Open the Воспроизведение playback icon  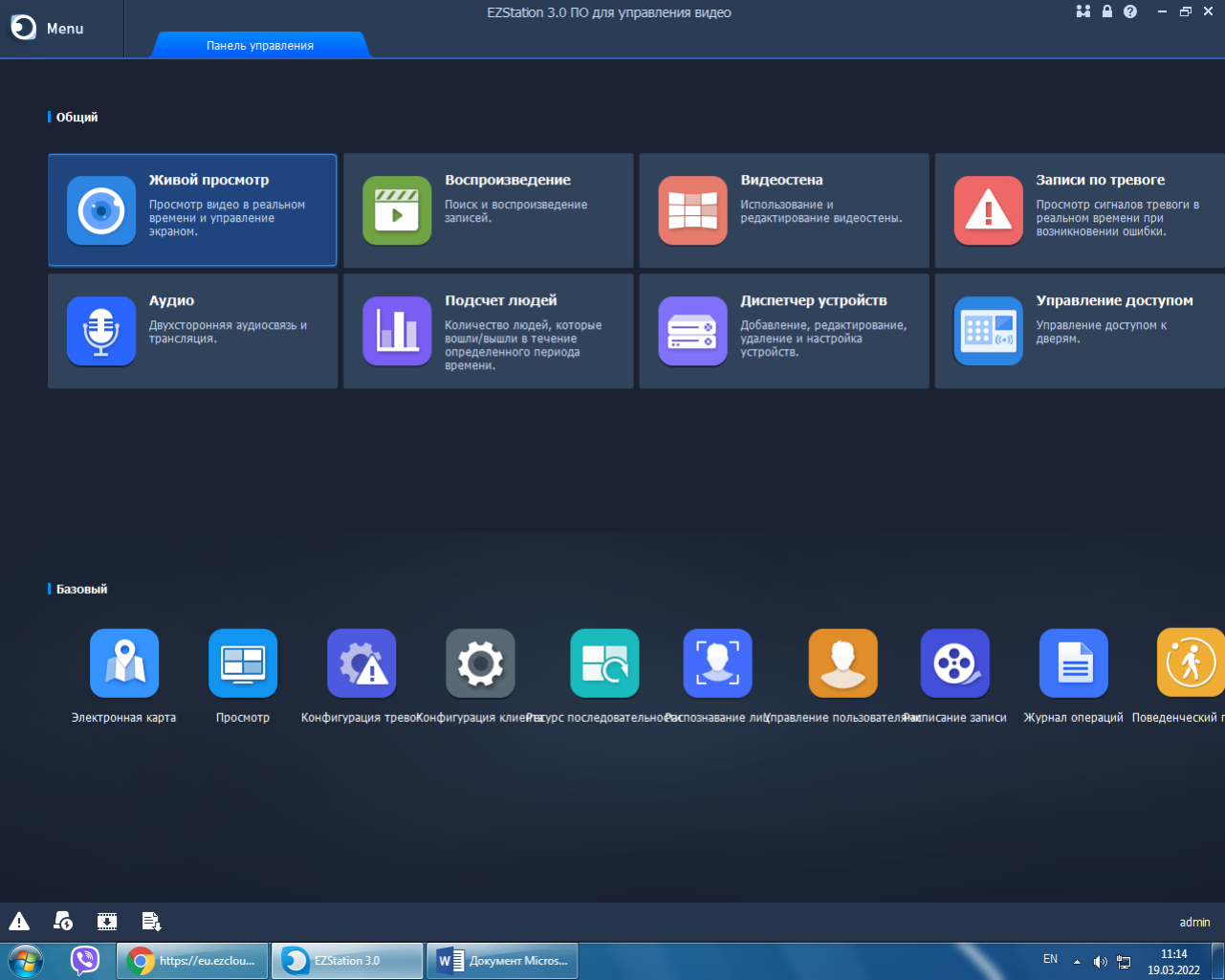pos(397,211)
